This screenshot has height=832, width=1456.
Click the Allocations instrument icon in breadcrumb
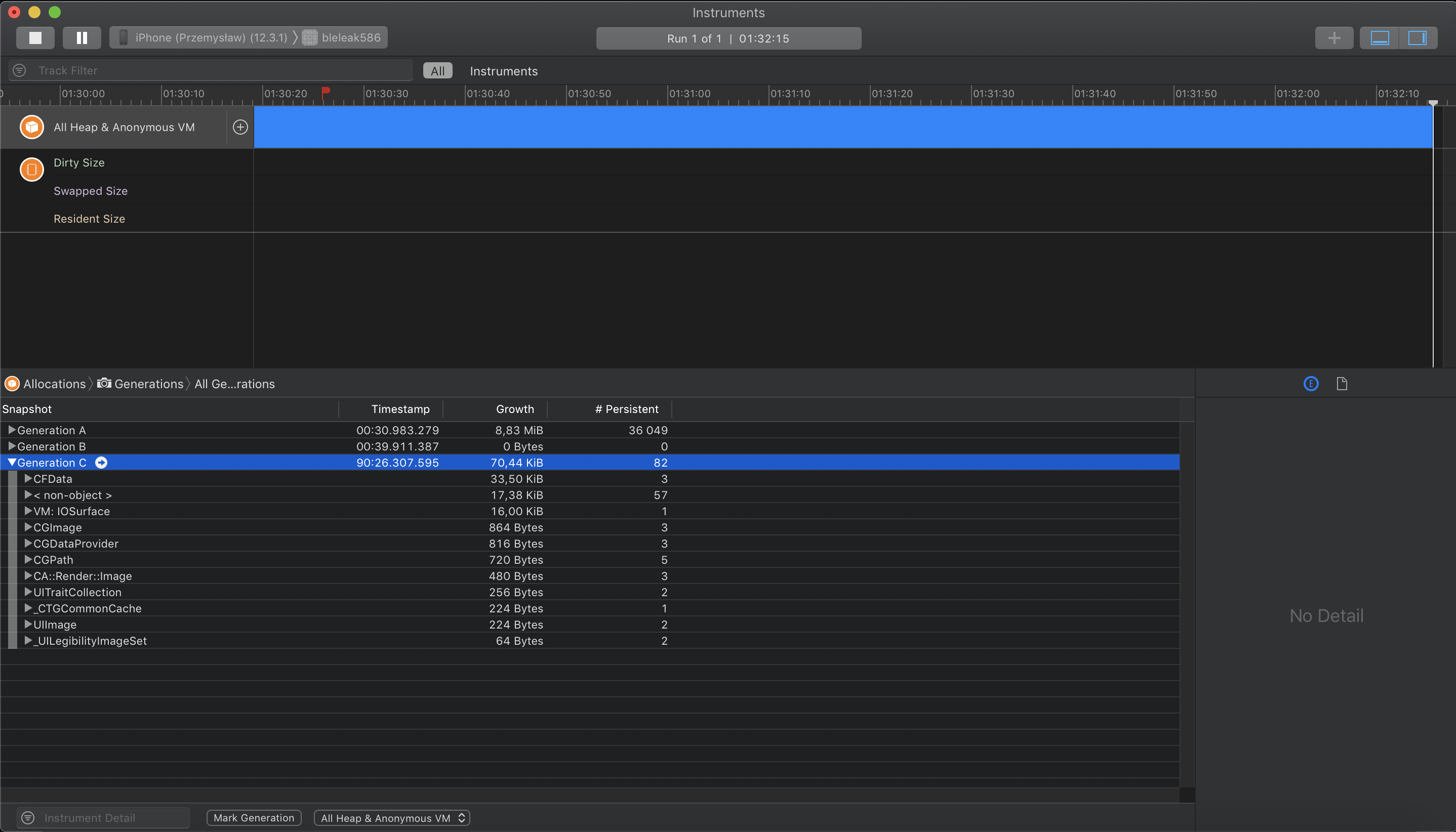click(12, 384)
